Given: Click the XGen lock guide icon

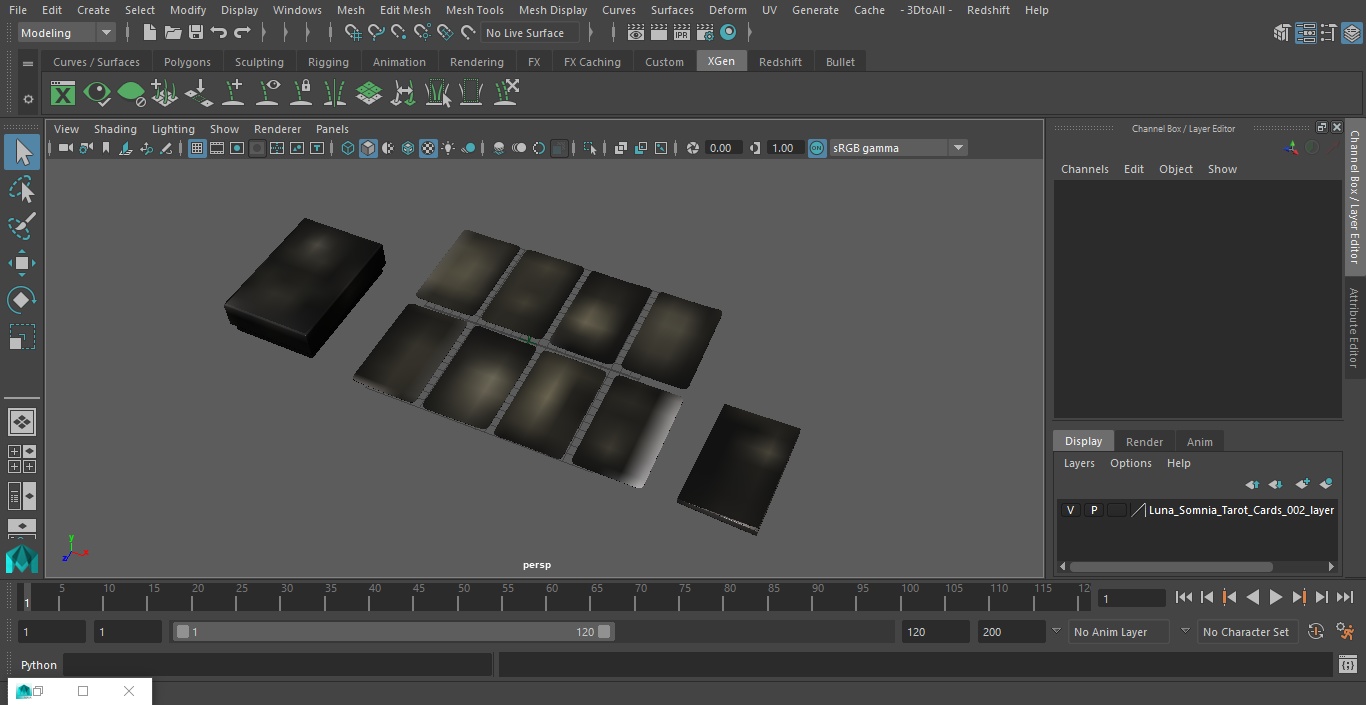Looking at the screenshot, I should pos(301,93).
